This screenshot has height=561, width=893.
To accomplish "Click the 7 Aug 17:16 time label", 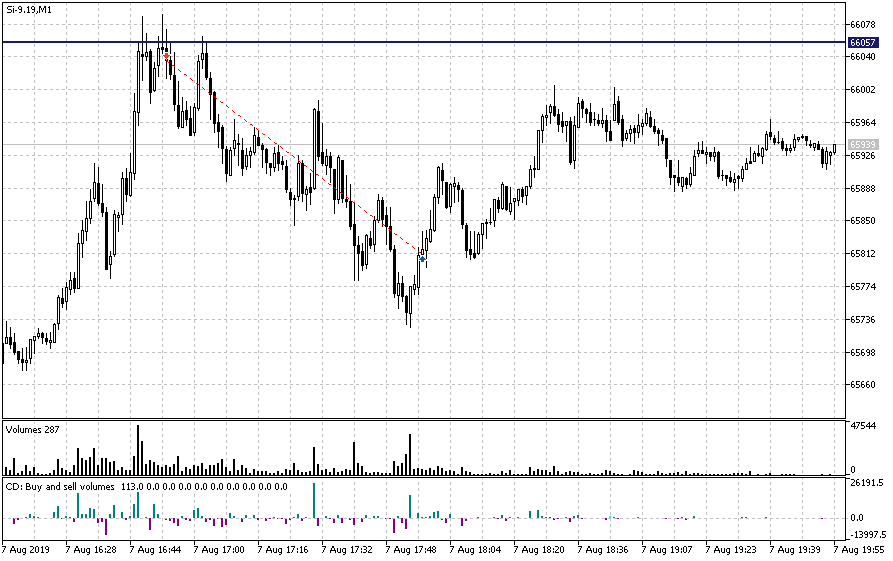I will (x=282, y=550).
